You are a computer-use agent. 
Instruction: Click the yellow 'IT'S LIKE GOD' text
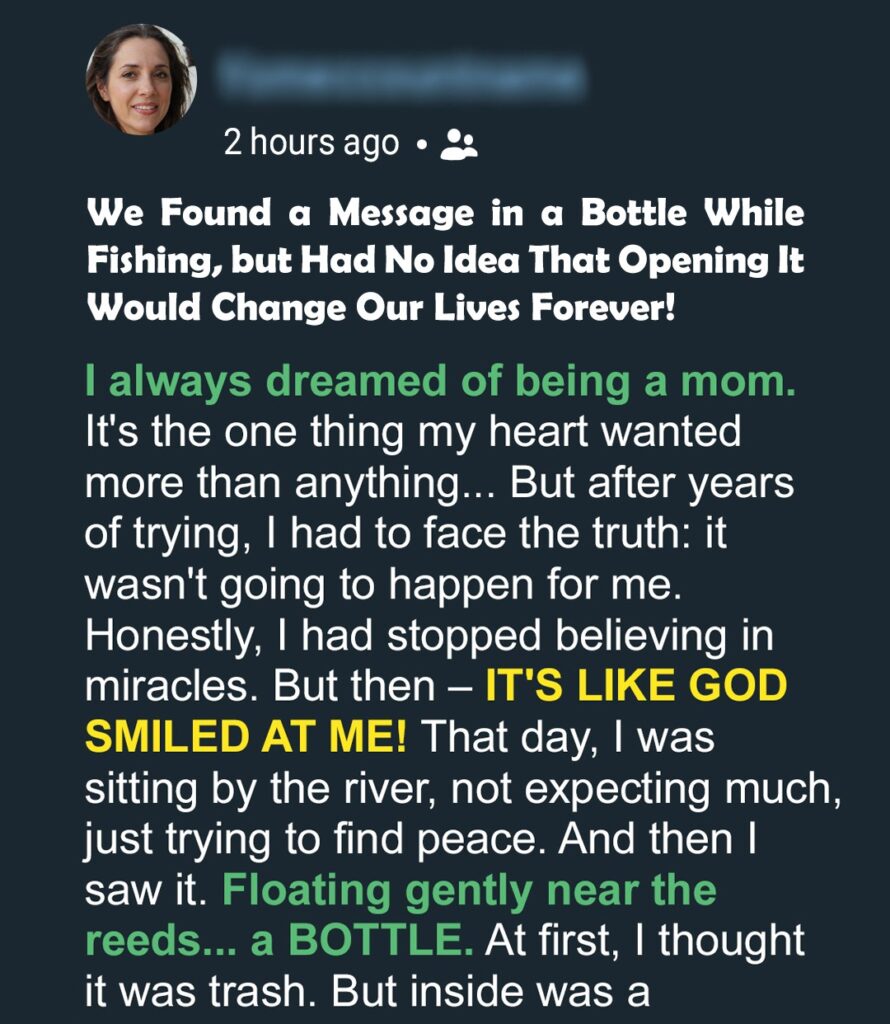pos(636,686)
